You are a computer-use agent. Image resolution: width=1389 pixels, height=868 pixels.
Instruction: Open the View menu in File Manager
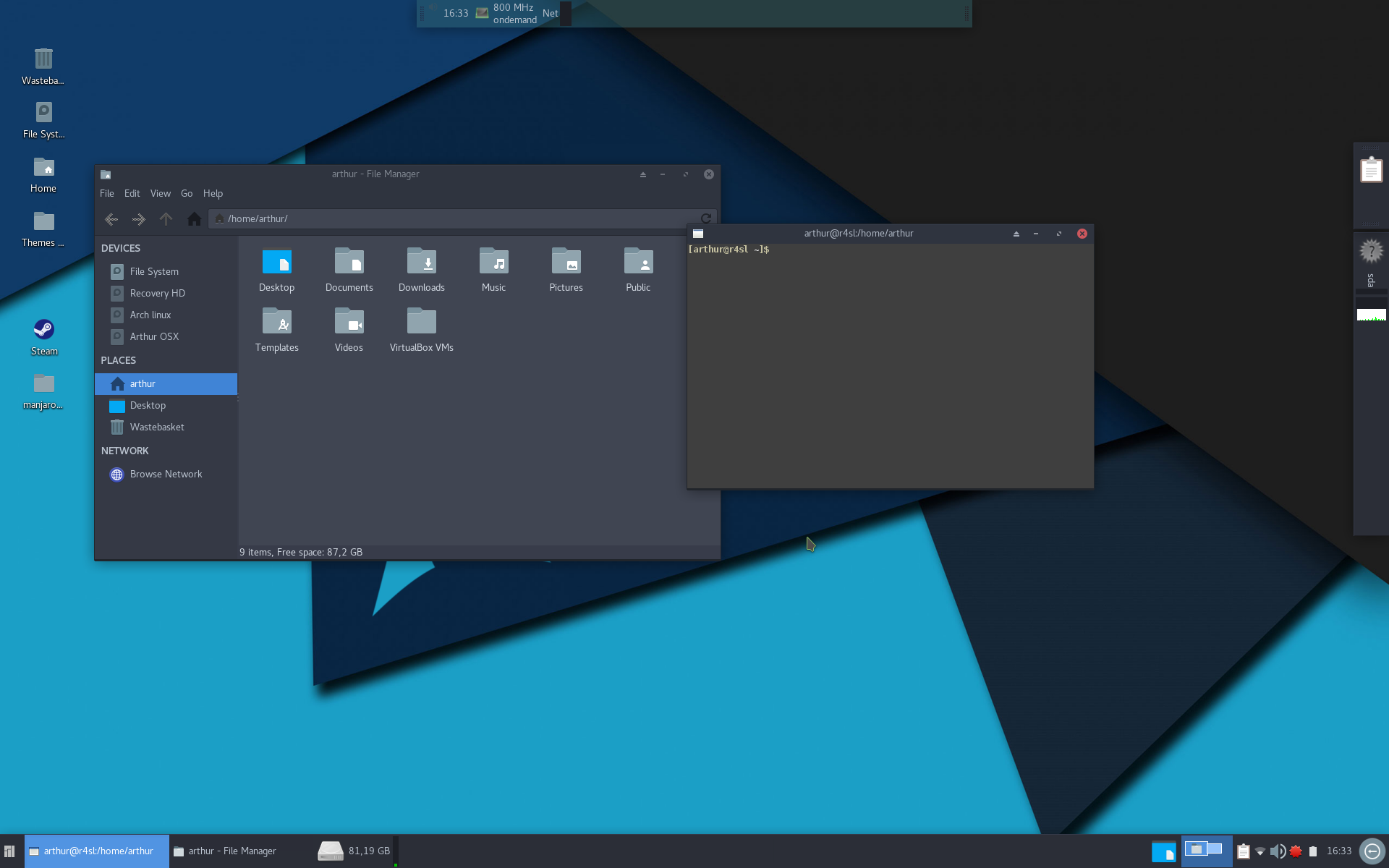click(161, 193)
